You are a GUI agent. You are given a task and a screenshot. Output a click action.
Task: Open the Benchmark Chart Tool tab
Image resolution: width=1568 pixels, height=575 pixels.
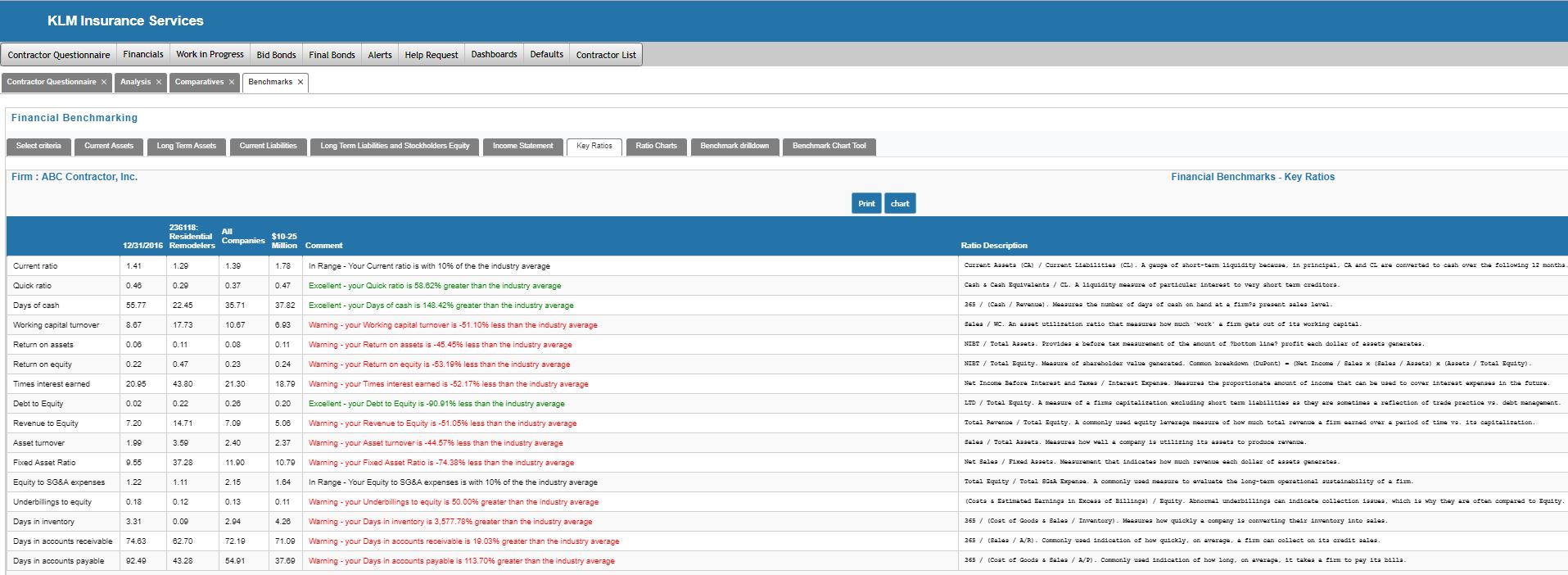click(x=829, y=146)
